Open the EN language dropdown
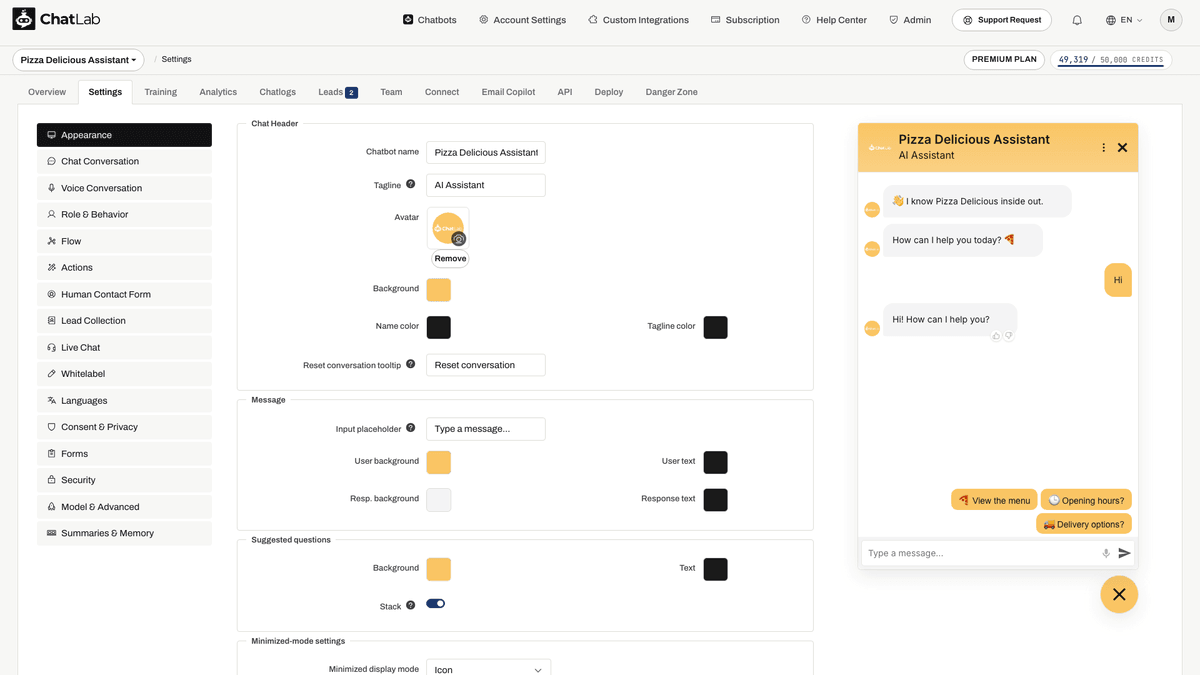1200x675 pixels. [1124, 20]
